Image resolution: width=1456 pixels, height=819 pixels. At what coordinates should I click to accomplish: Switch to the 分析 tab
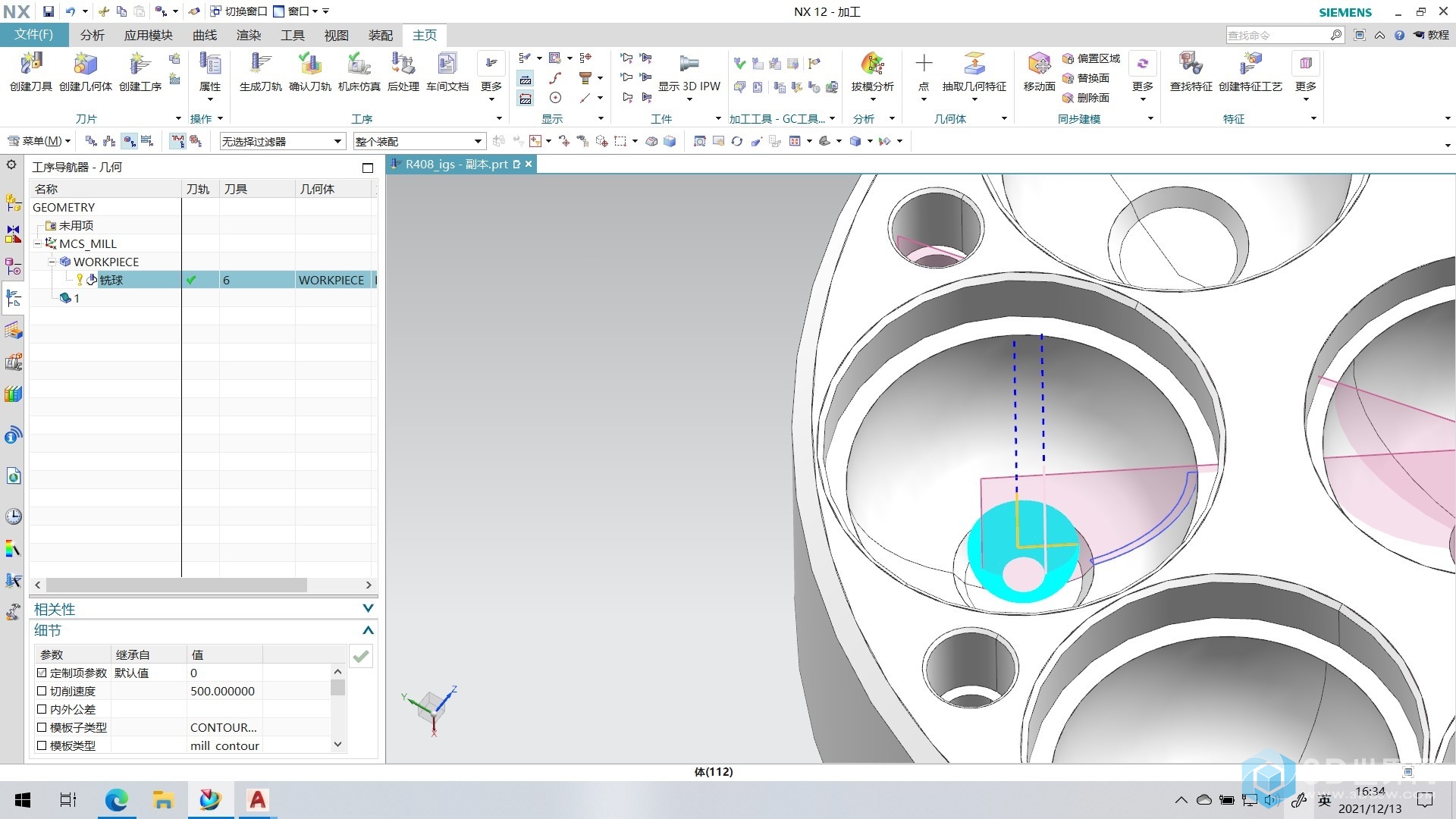point(92,35)
